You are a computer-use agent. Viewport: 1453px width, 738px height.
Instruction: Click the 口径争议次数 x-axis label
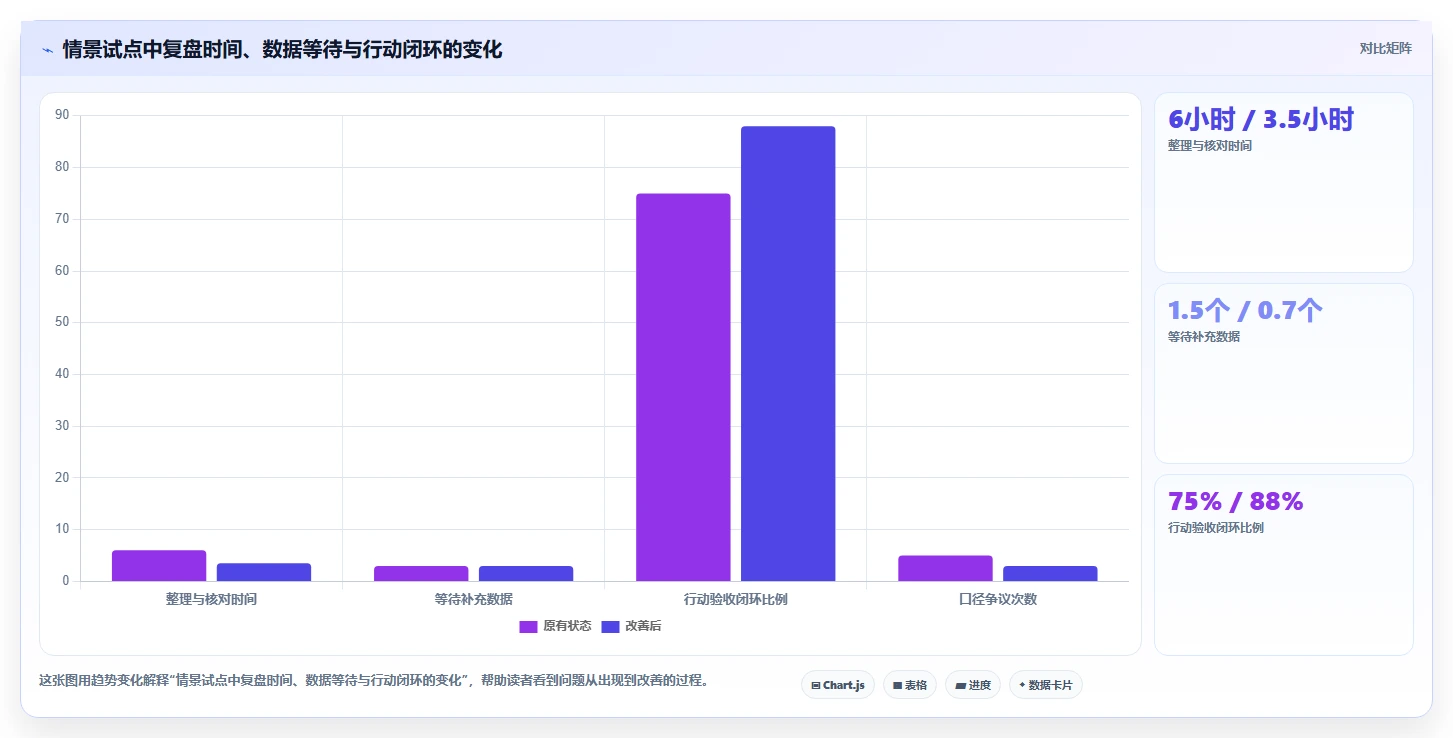[x=997, y=599]
